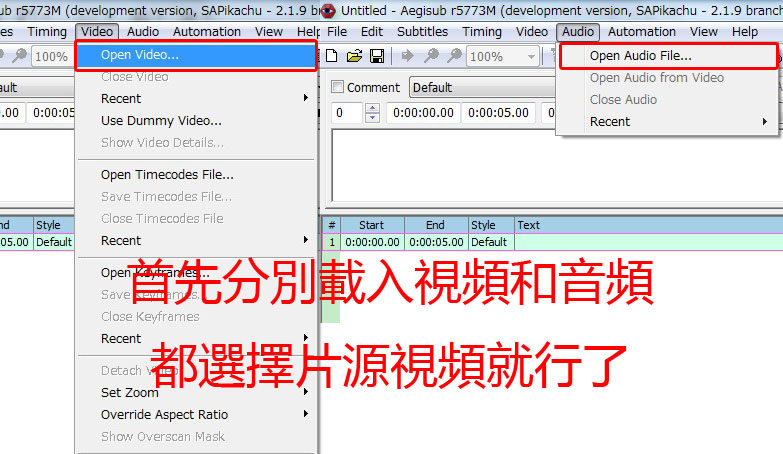Click the layer number field showing 0
The width and height of the screenshot is (783, 454).
pyautogui.click(x=348, y=113)
